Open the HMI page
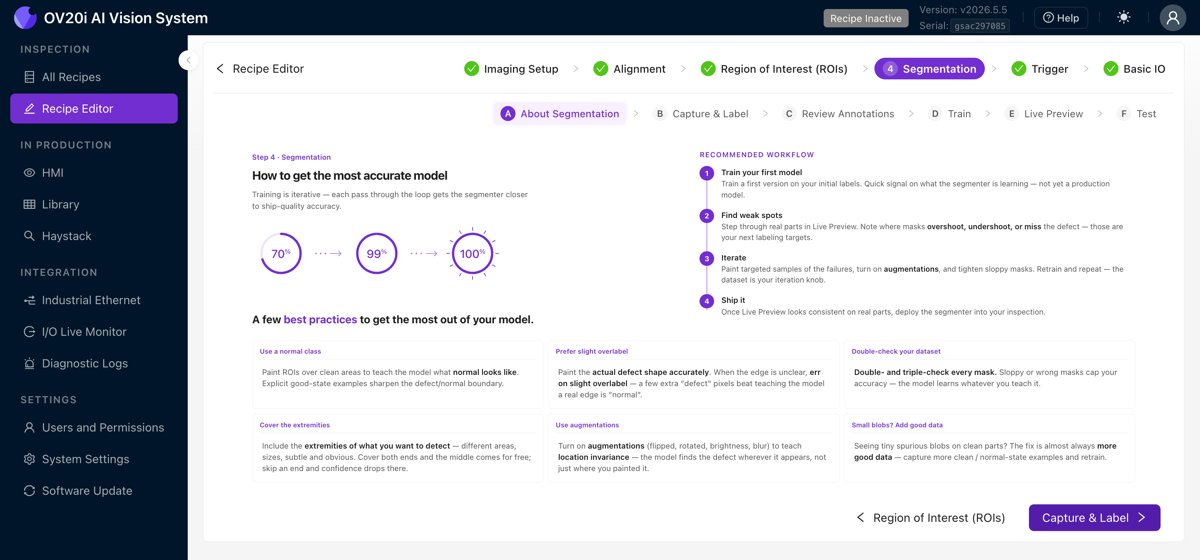Viewport: 1200px width, 560px height. [94, 173]
